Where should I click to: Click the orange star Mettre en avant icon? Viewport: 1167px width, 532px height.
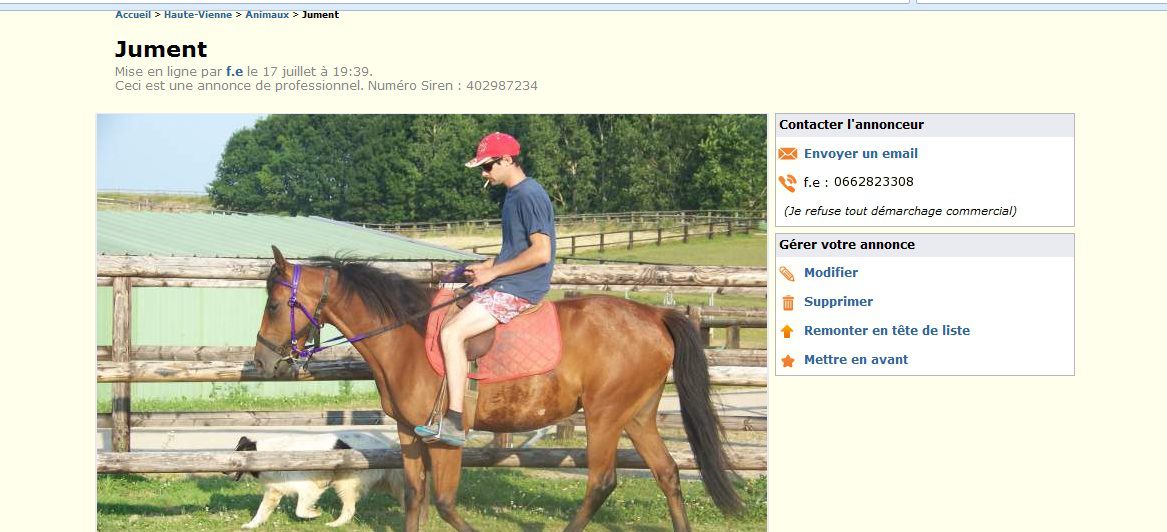tap(787, 361)
